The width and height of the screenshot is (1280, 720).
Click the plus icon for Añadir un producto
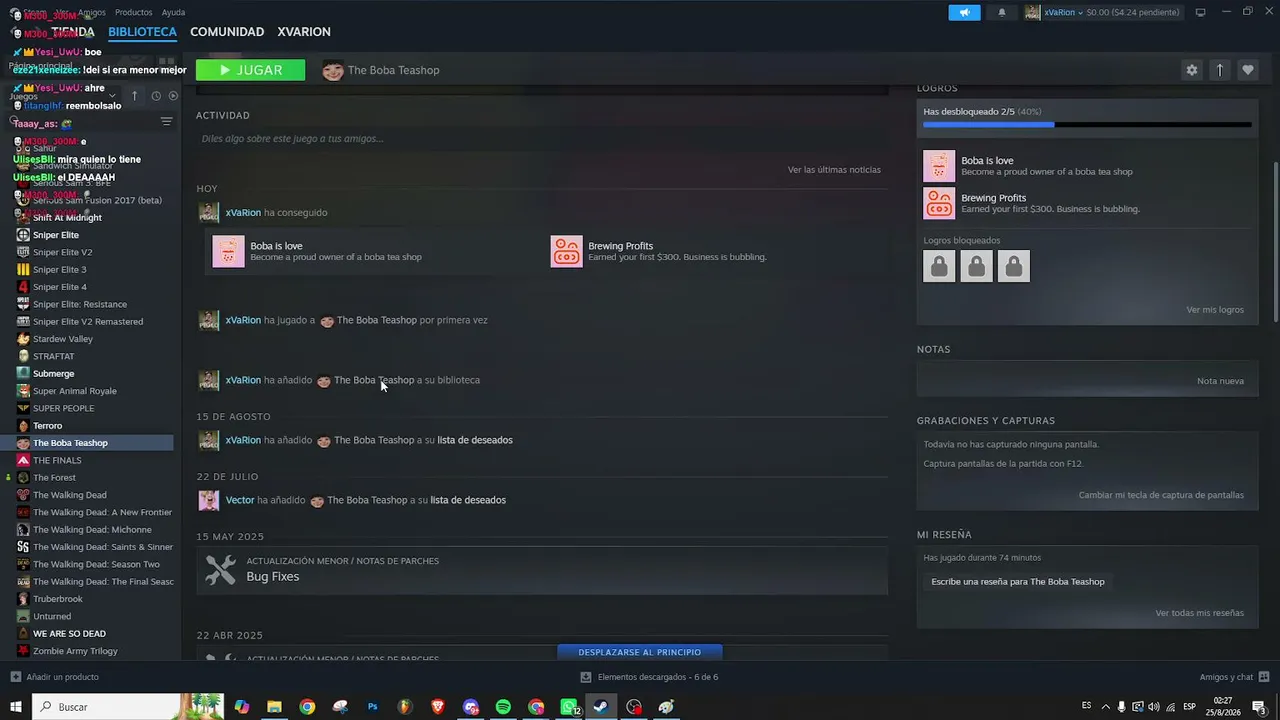(15, 677)
